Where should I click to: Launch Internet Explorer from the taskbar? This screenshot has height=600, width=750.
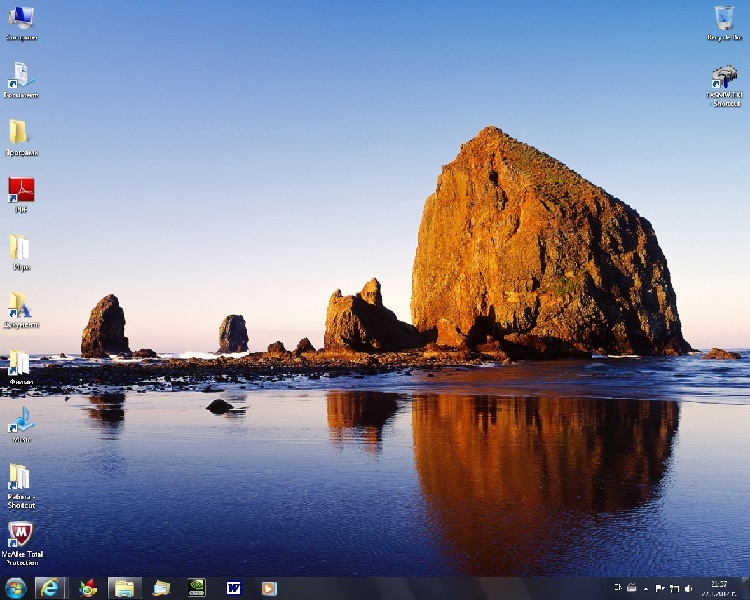tap(49, 588)
